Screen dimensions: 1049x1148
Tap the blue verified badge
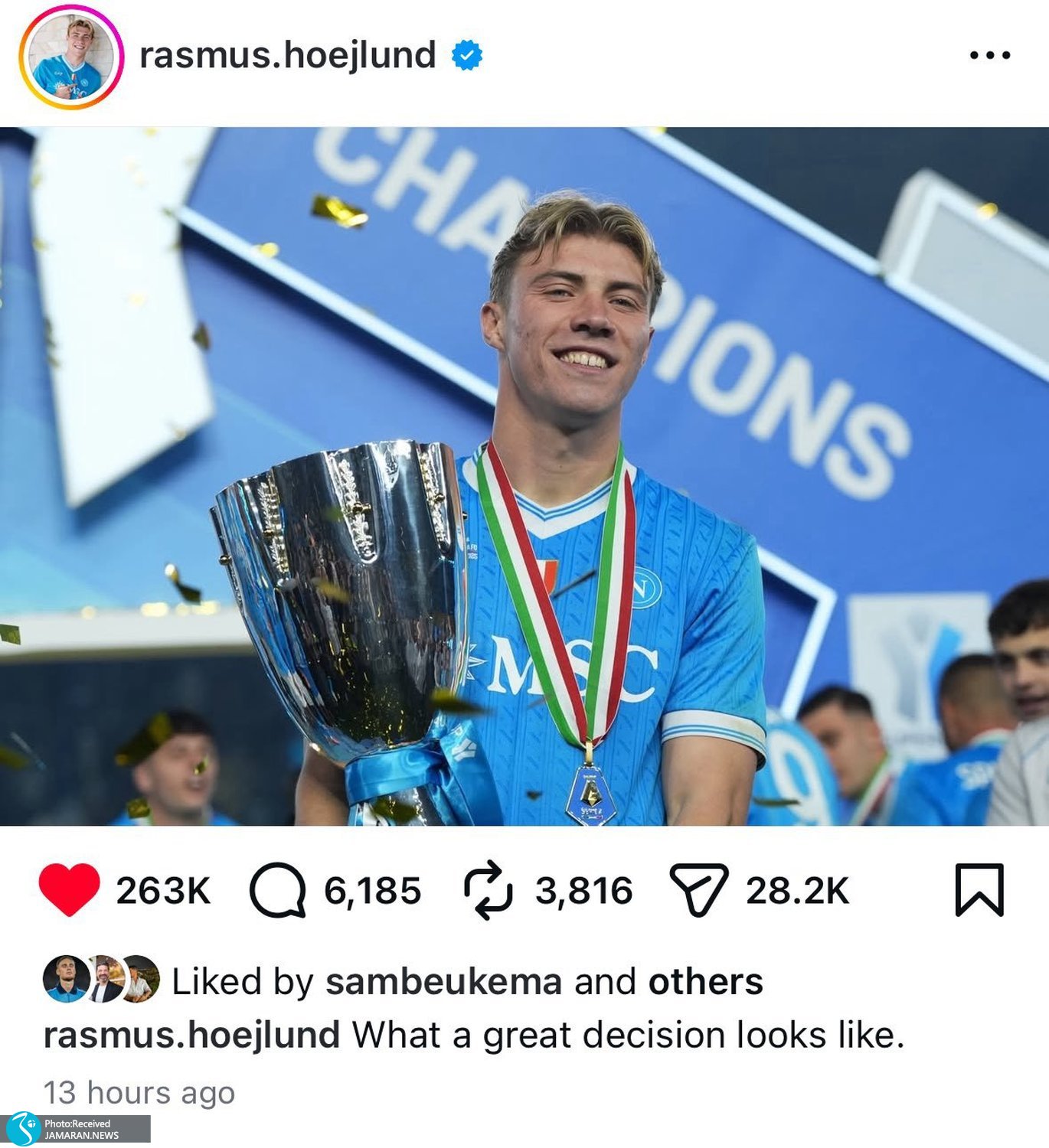(467, 55)
